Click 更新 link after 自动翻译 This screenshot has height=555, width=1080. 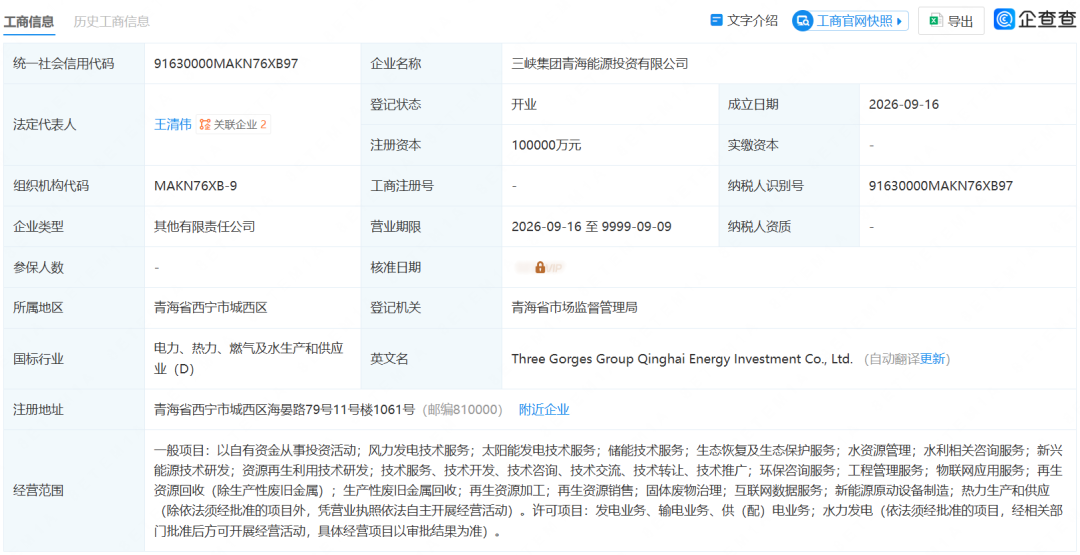(x=933, y=359)
